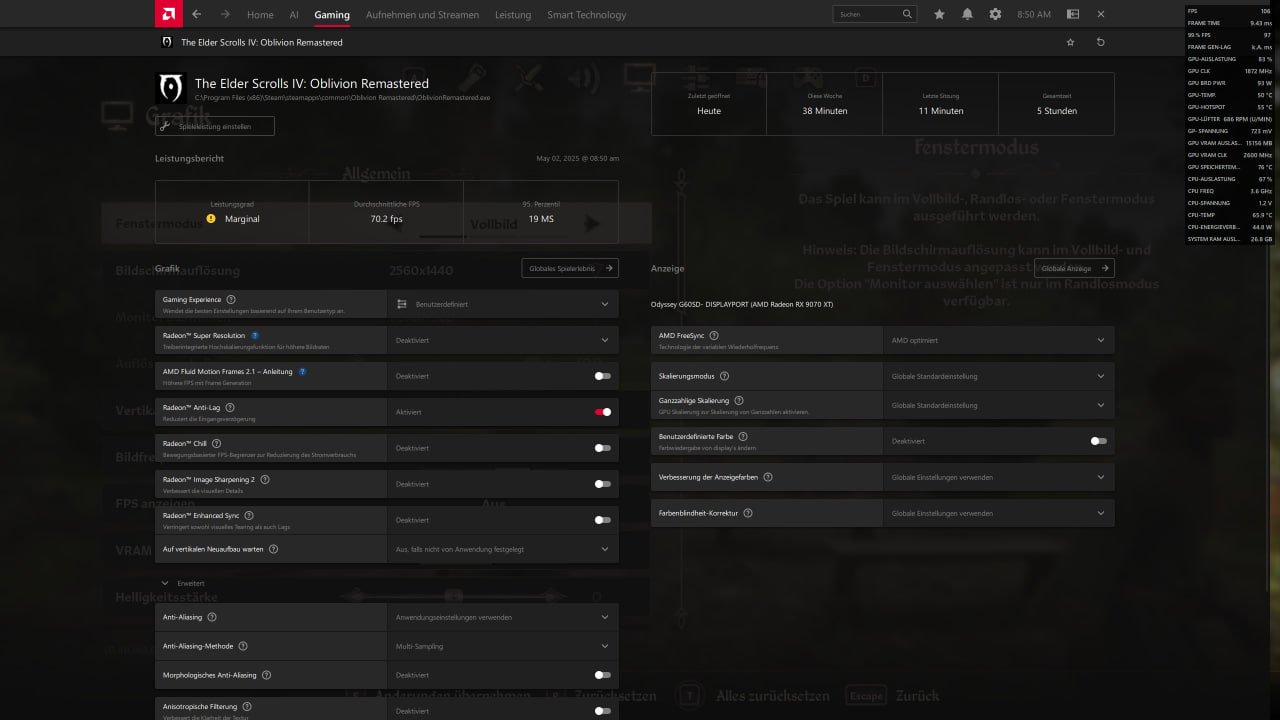
Task: Open help for Morphologisches Anti-Aliasing
Action: click(x=266, y=675)
